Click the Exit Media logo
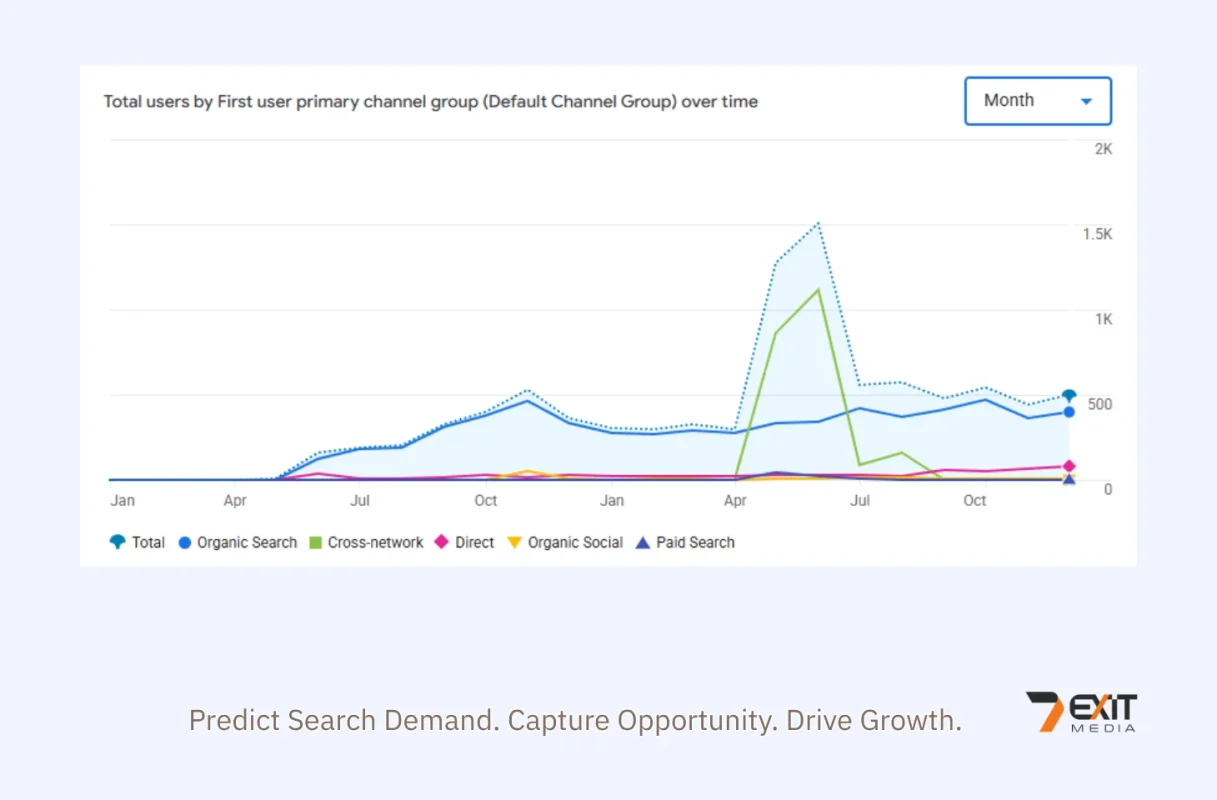 (x=1081, y=713)
